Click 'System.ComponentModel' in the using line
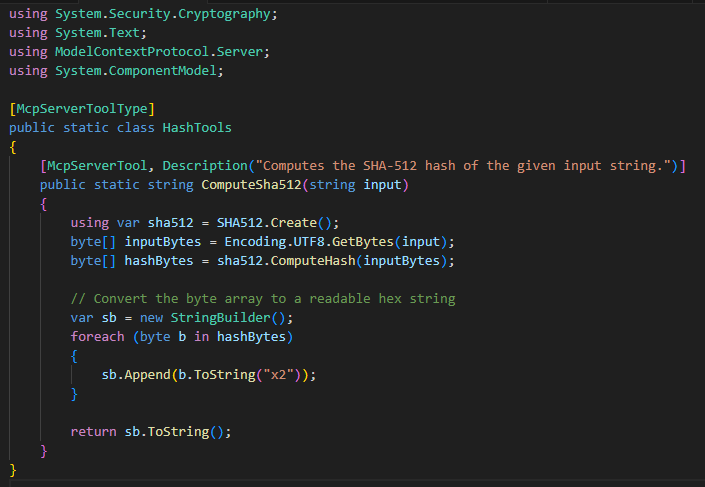The image size is (705, 487). [x=136, y=71]
